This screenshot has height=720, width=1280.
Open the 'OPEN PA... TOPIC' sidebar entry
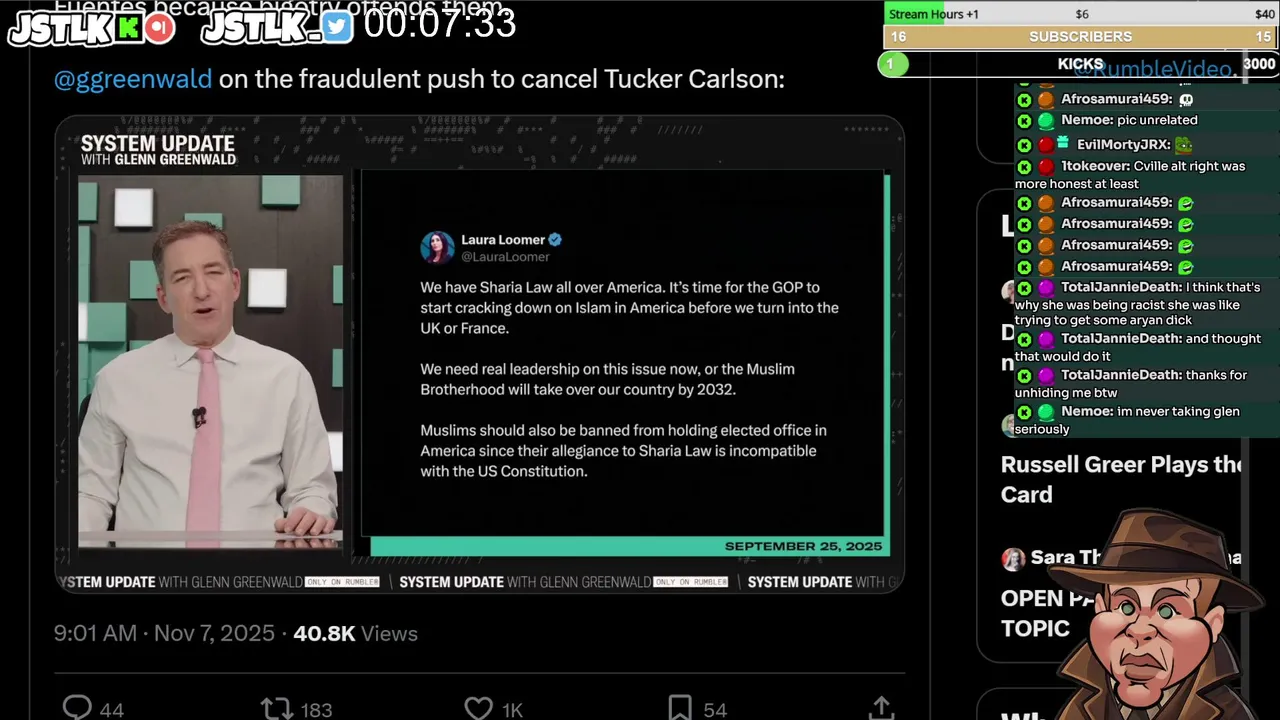tap(1050, 613)
